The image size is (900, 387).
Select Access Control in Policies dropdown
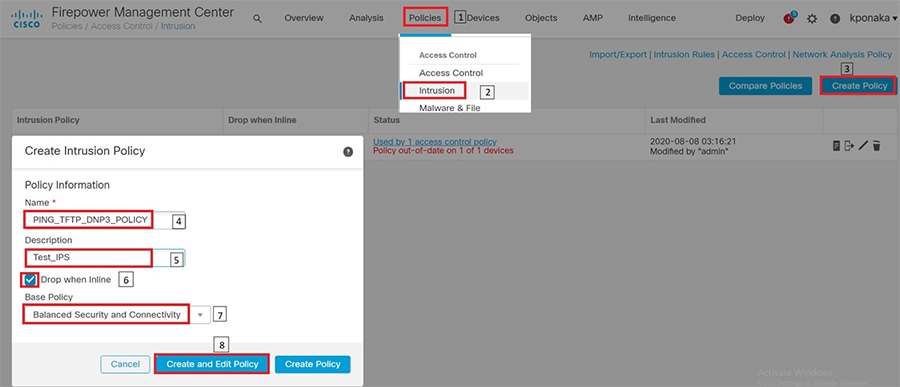click(x=451, y=73)
